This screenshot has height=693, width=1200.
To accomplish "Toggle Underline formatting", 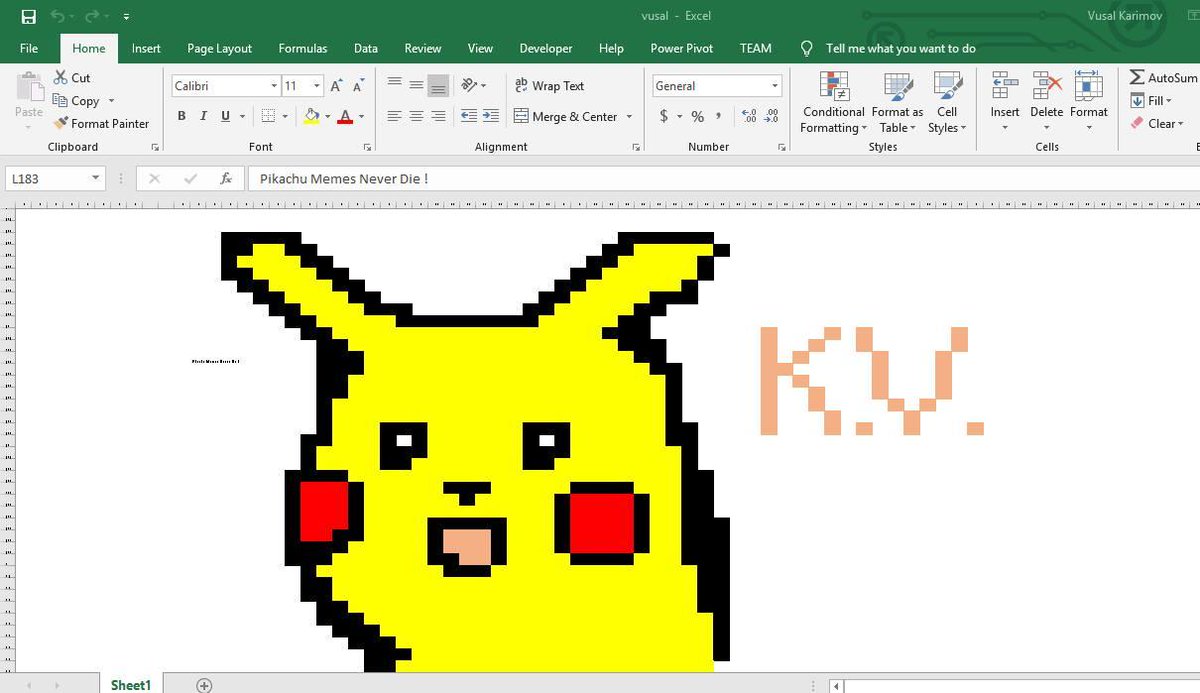I will coord(225,116).
